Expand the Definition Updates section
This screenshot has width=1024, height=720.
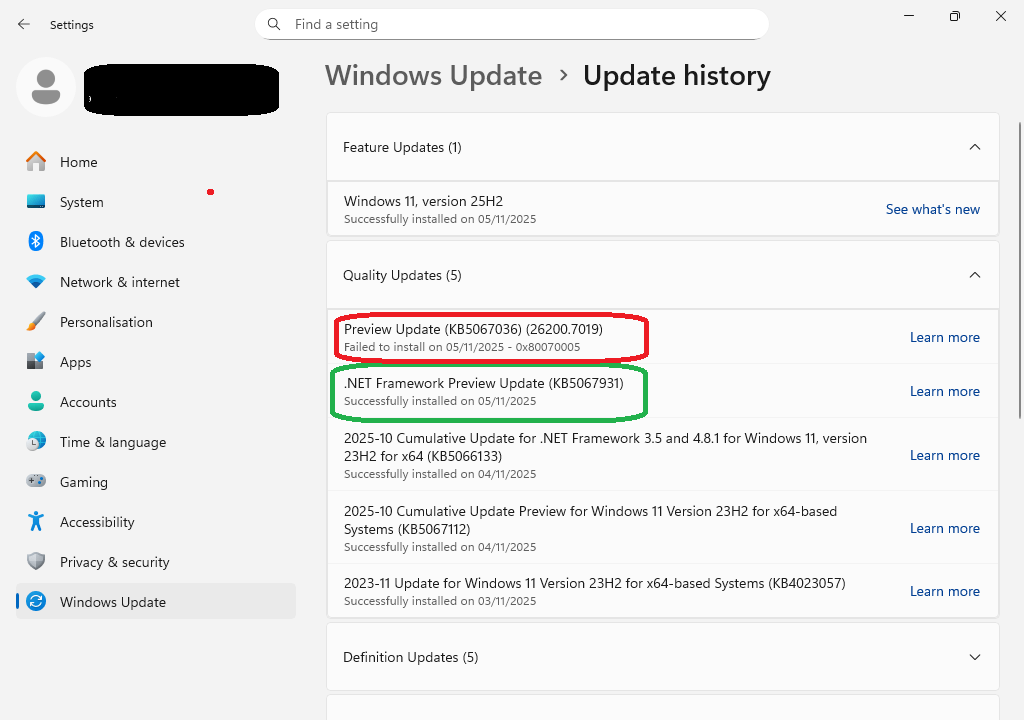point(974,657)
